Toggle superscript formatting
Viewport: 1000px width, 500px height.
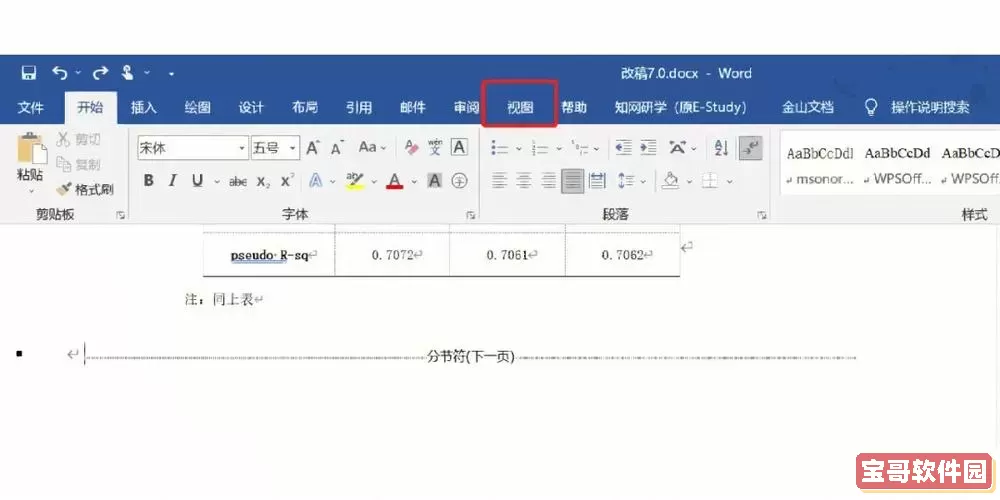click(x=287, y=180)
